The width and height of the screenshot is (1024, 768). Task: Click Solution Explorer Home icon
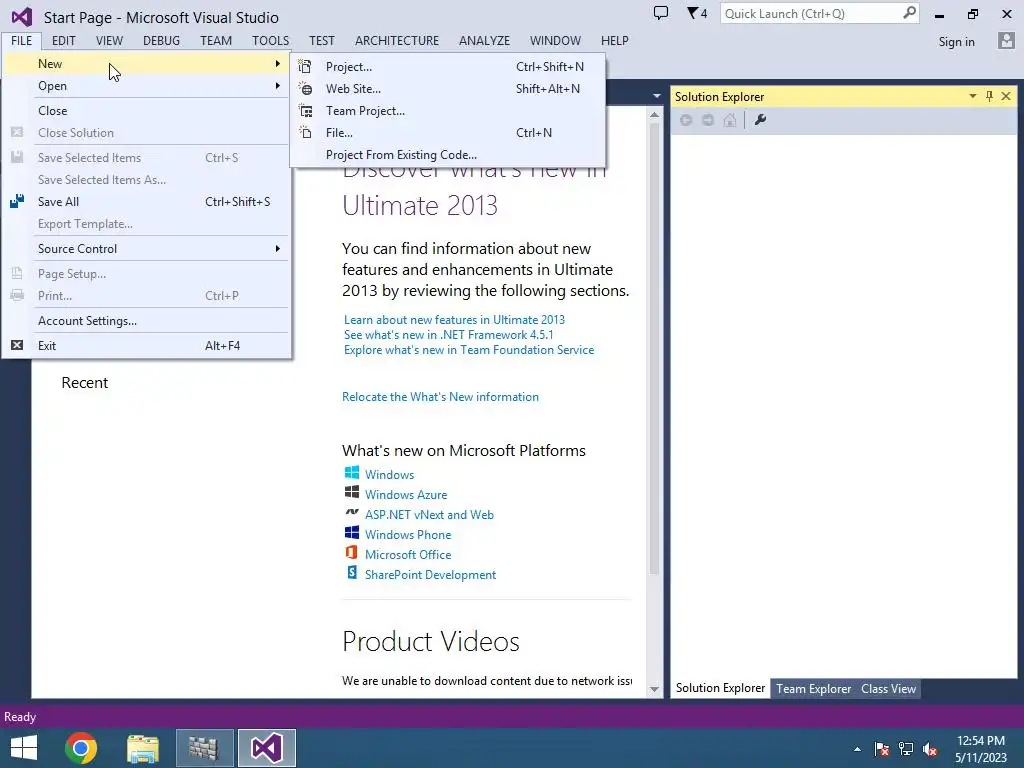pyautogui.click(x=730, y=120)
